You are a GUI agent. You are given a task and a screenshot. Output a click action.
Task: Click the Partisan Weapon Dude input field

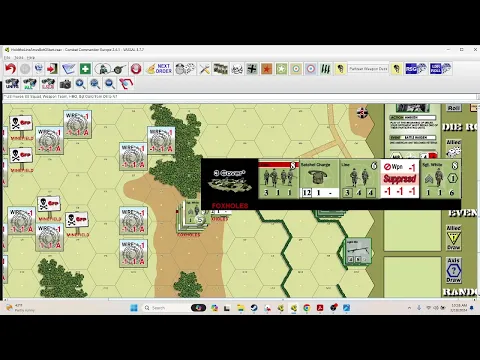click(368, 69)
